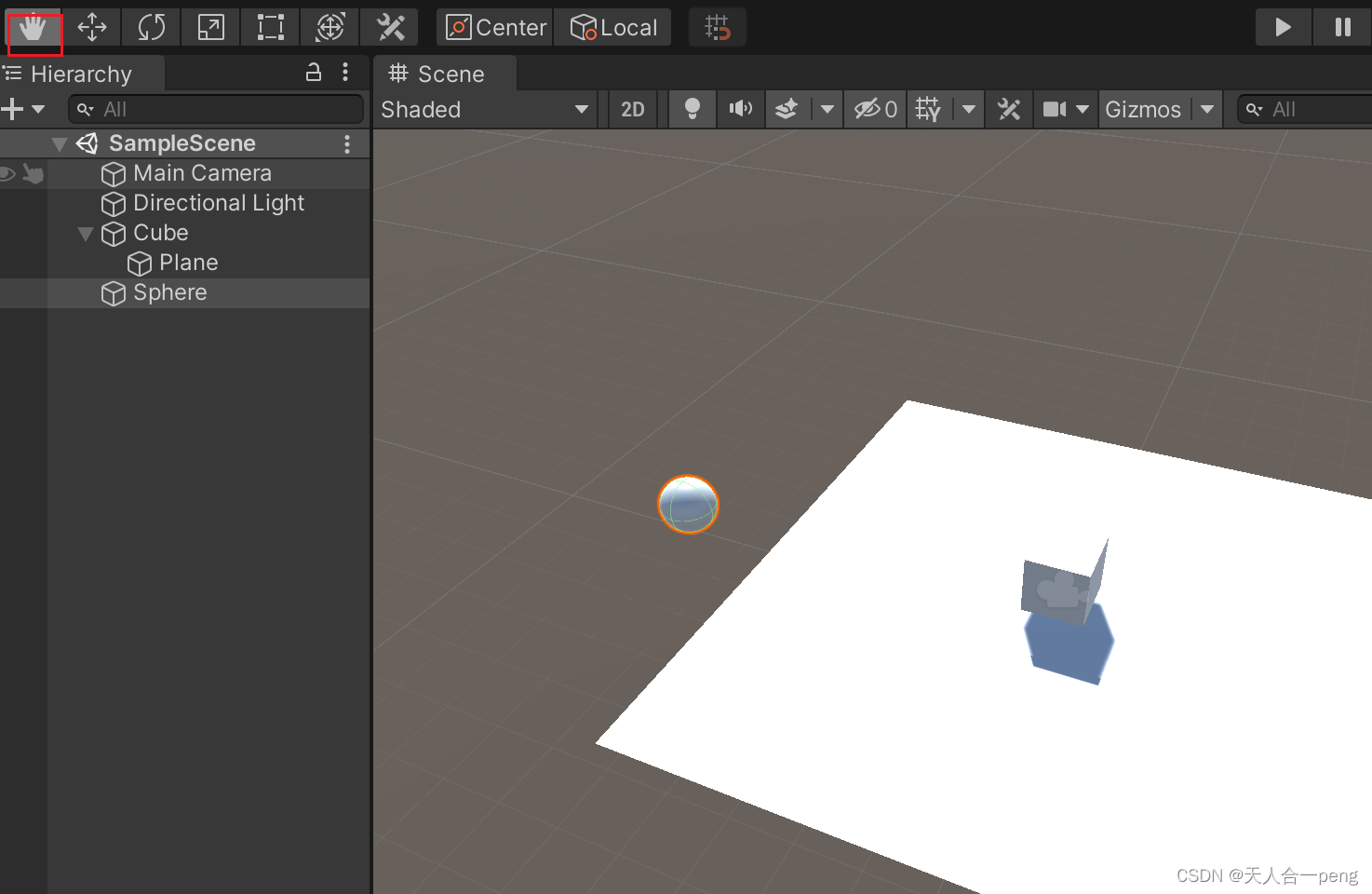Screen dimensions: 1372x894
Task: Select the Rect tool
Action: pos(271,28)
